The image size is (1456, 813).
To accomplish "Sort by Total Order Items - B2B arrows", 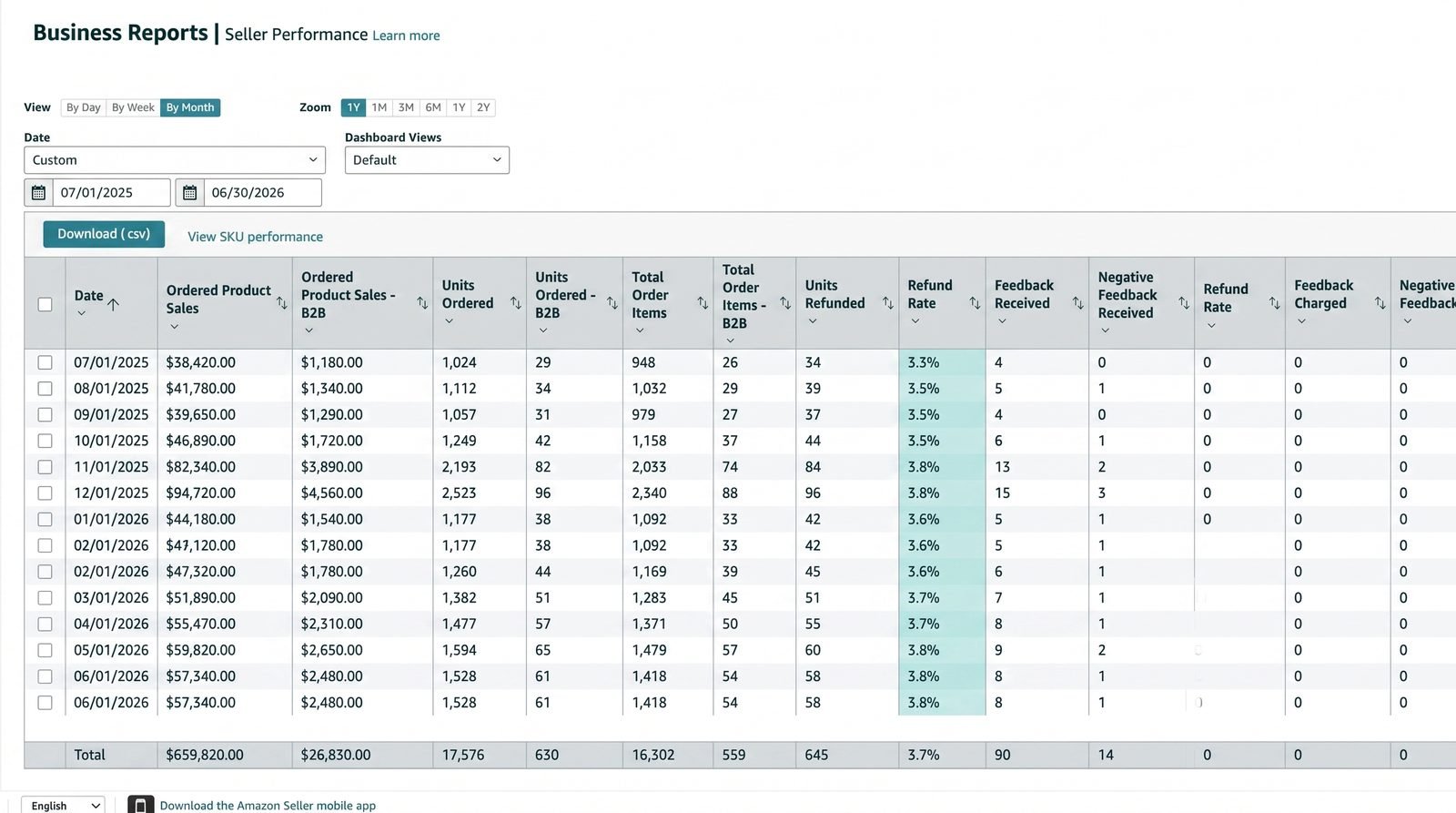I will [785, 303].
